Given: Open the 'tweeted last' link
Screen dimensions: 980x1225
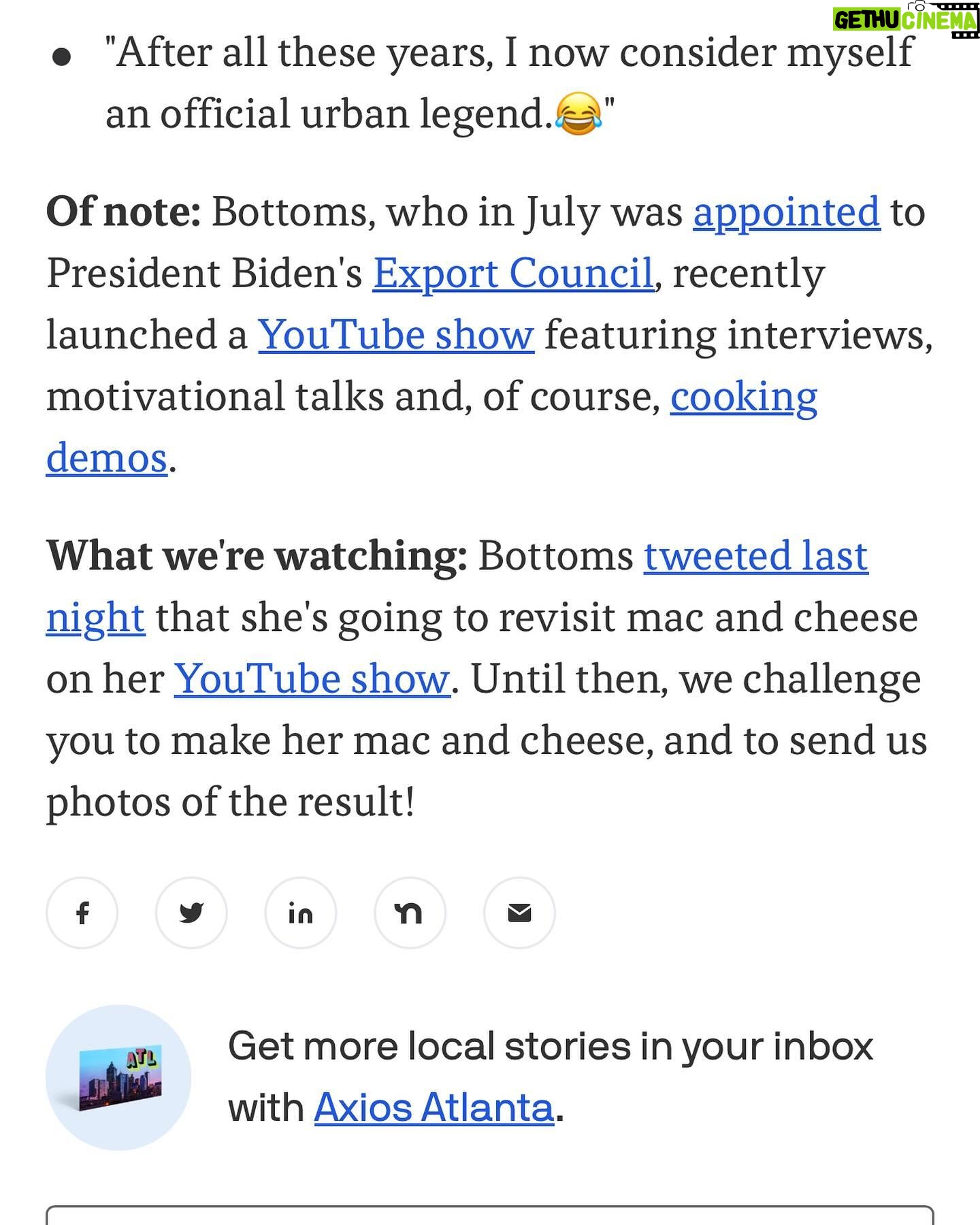Looking at the screenshot, I should (756, 556).
